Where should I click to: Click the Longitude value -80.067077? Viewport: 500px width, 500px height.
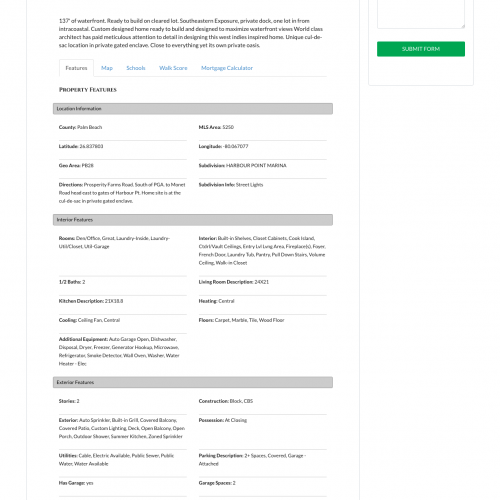[236, 146]
